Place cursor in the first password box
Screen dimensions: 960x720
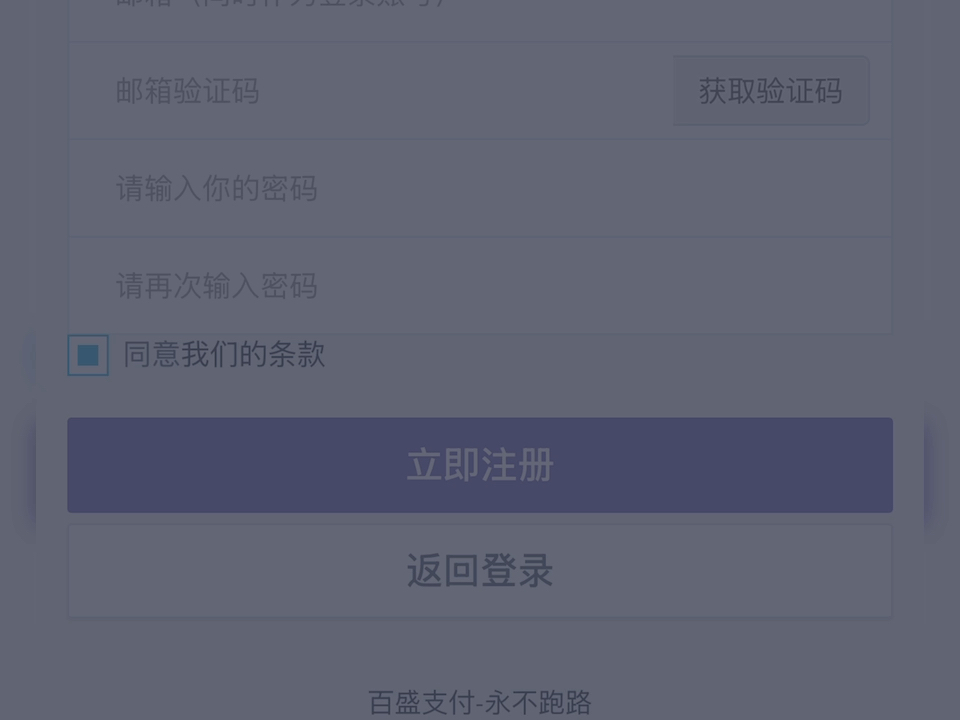480,188
